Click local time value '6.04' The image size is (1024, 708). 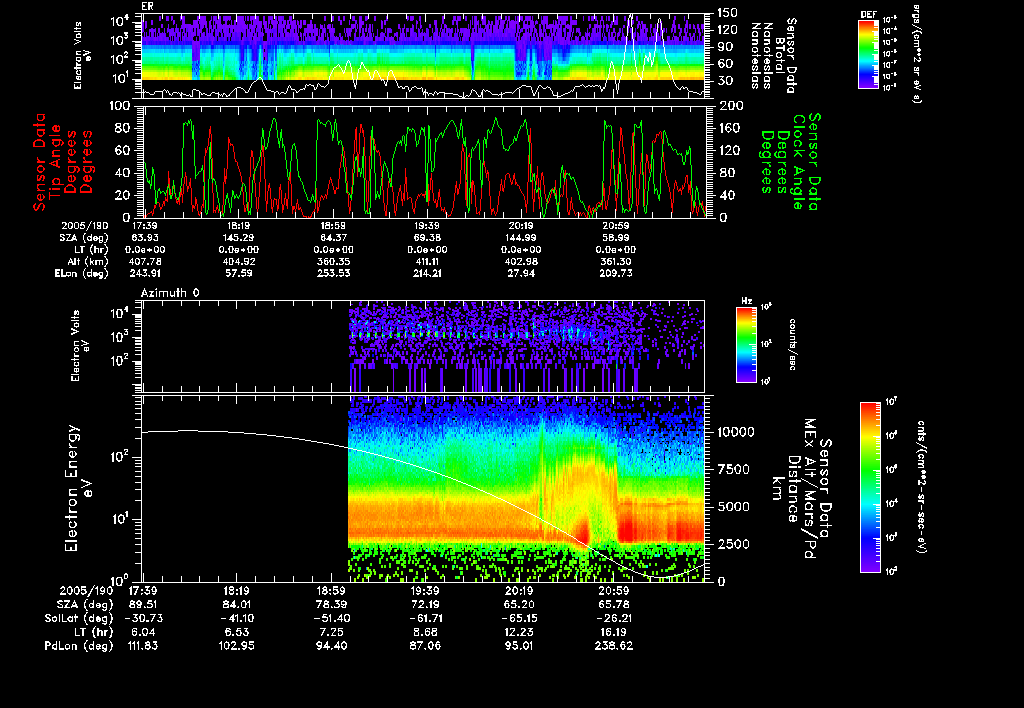[143, 632]
